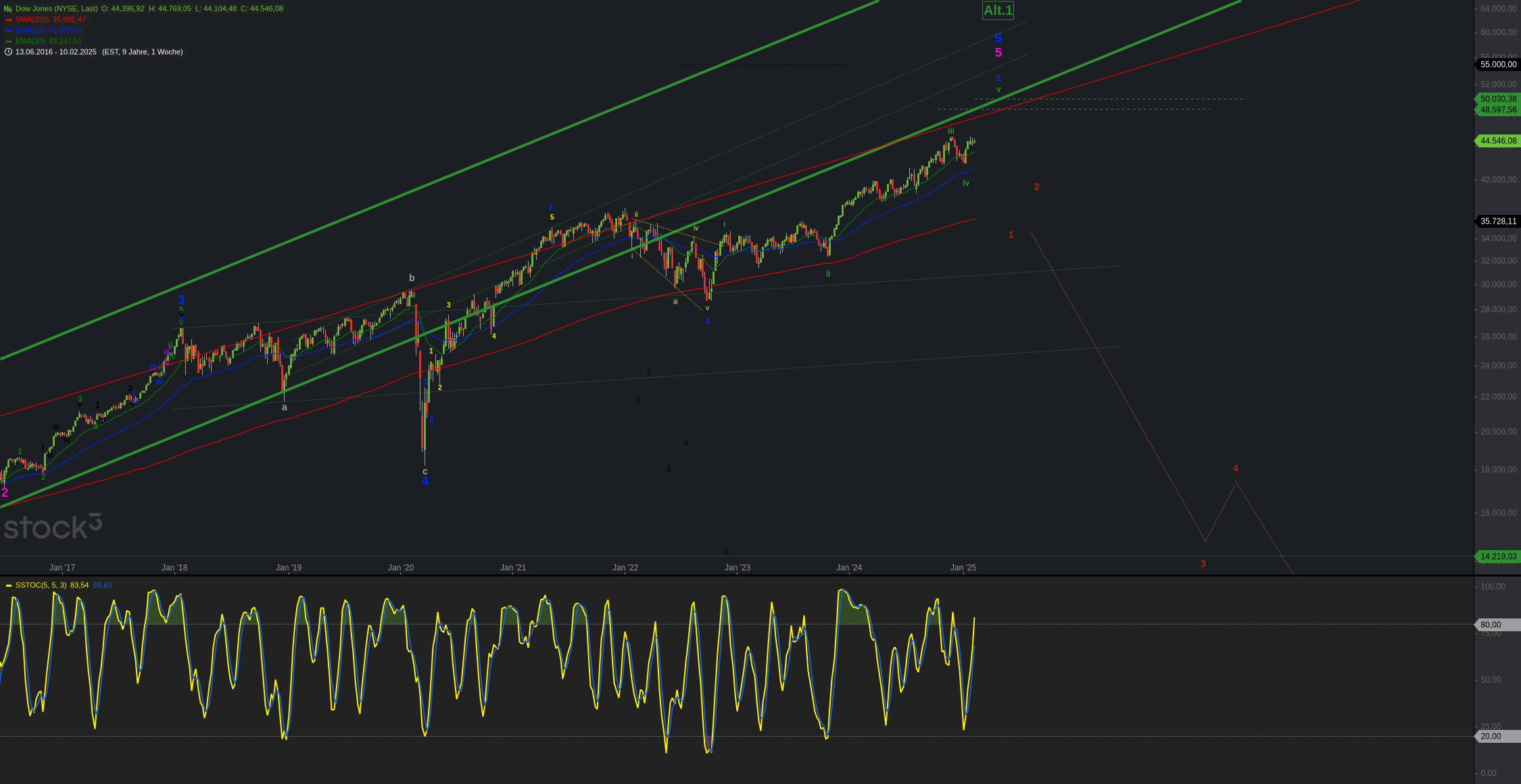Click the Jan '25 date axis label
Viewport: 1521px width, 784px height.
tap(963, 568)
